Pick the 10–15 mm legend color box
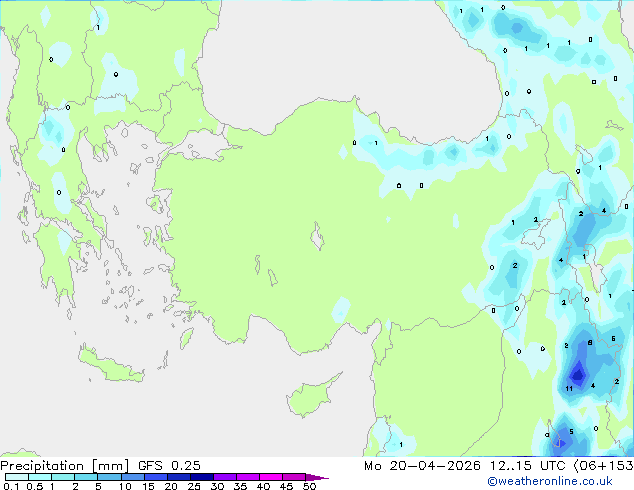The width and height of the screenshot is (634, 490). pyautogui.click(x=133, y=477)
